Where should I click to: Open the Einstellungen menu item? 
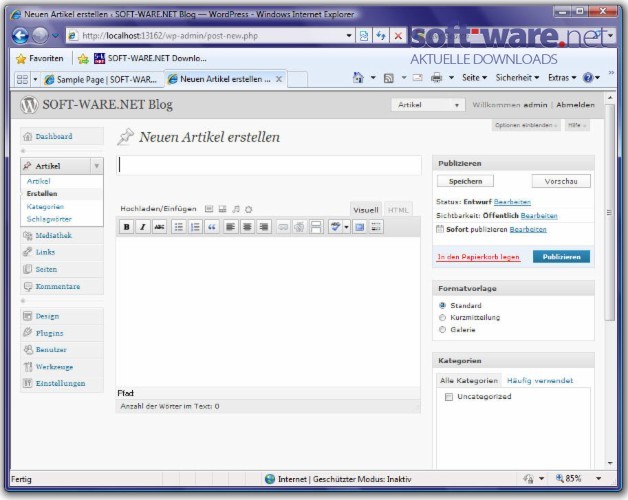(62, 383)
